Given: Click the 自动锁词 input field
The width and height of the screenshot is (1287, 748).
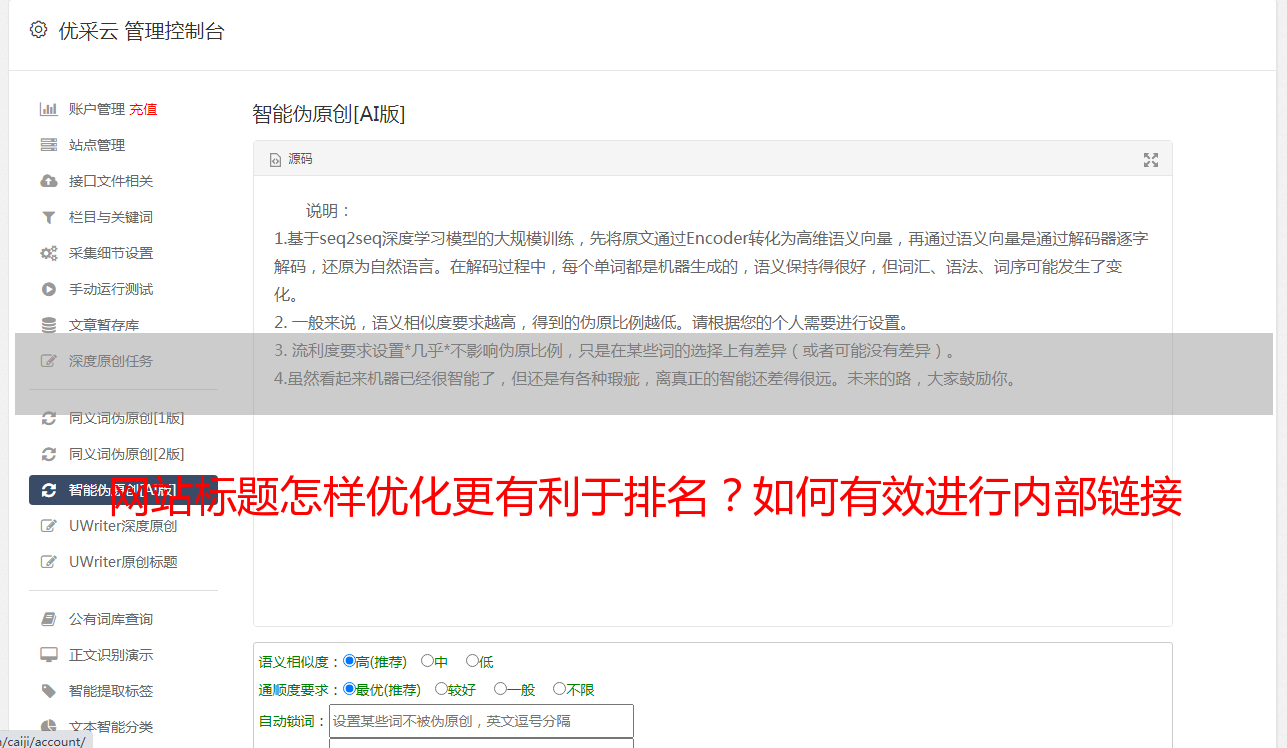Looking at the screenshot, I should 481,721.
